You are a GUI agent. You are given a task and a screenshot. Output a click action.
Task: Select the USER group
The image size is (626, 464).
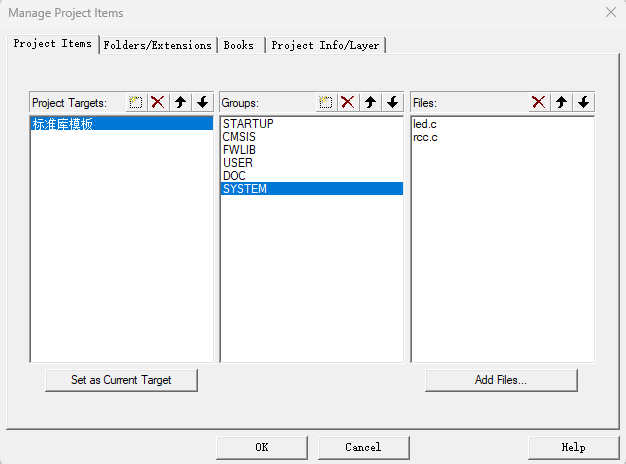pos(312,163)
